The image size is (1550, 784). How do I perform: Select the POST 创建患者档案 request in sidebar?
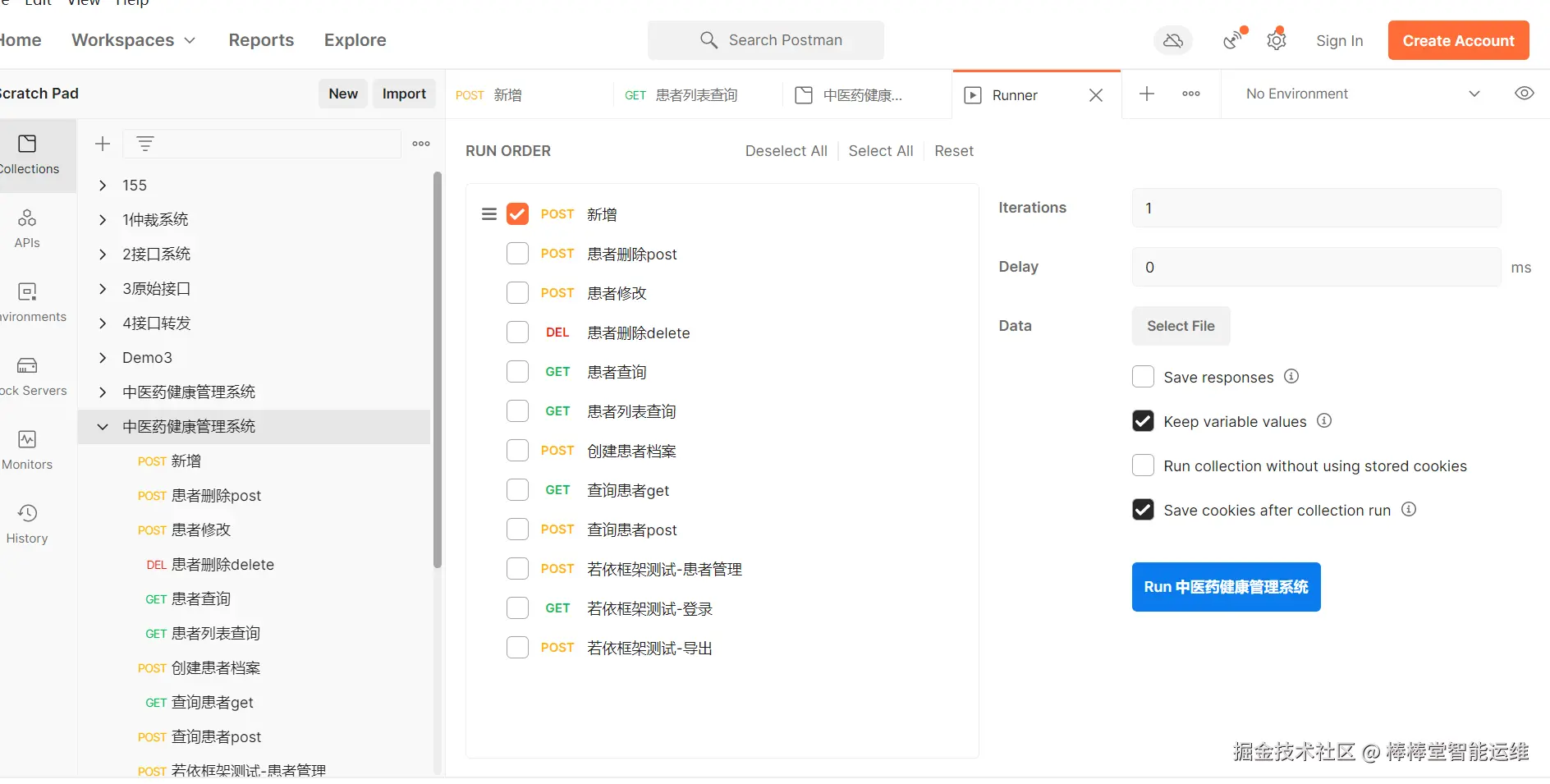255,668
